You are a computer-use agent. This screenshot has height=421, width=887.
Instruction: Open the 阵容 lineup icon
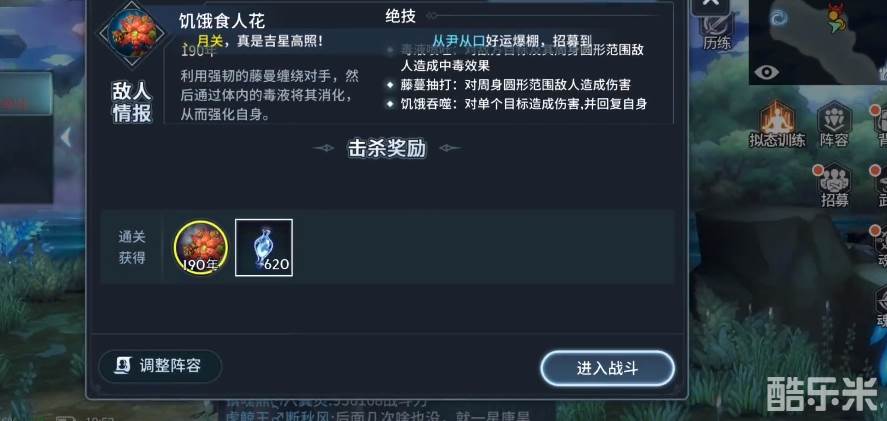(834, 124)
